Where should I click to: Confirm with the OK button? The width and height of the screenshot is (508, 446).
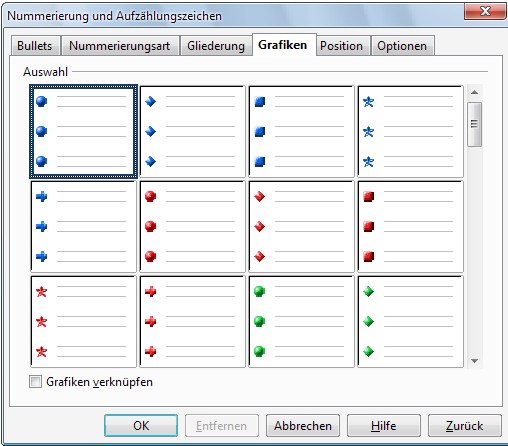pyautogui.click(x=141, y=426)
